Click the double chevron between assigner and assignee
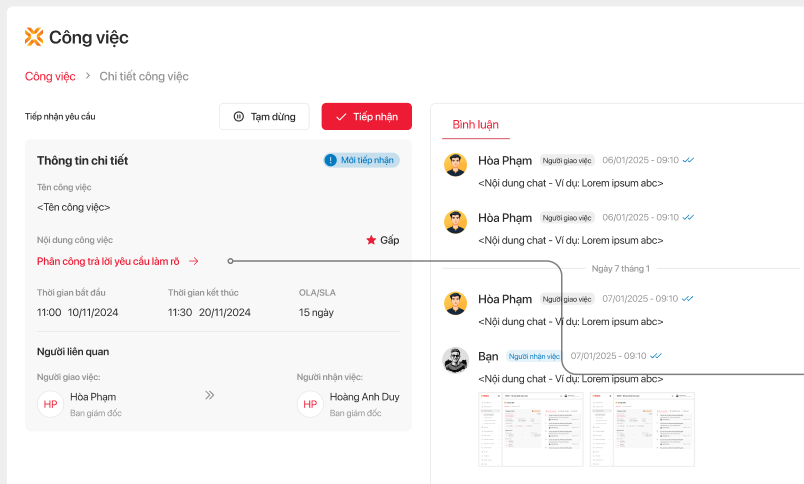The width and height of the screenshot is (804, 484). point(210,395)
